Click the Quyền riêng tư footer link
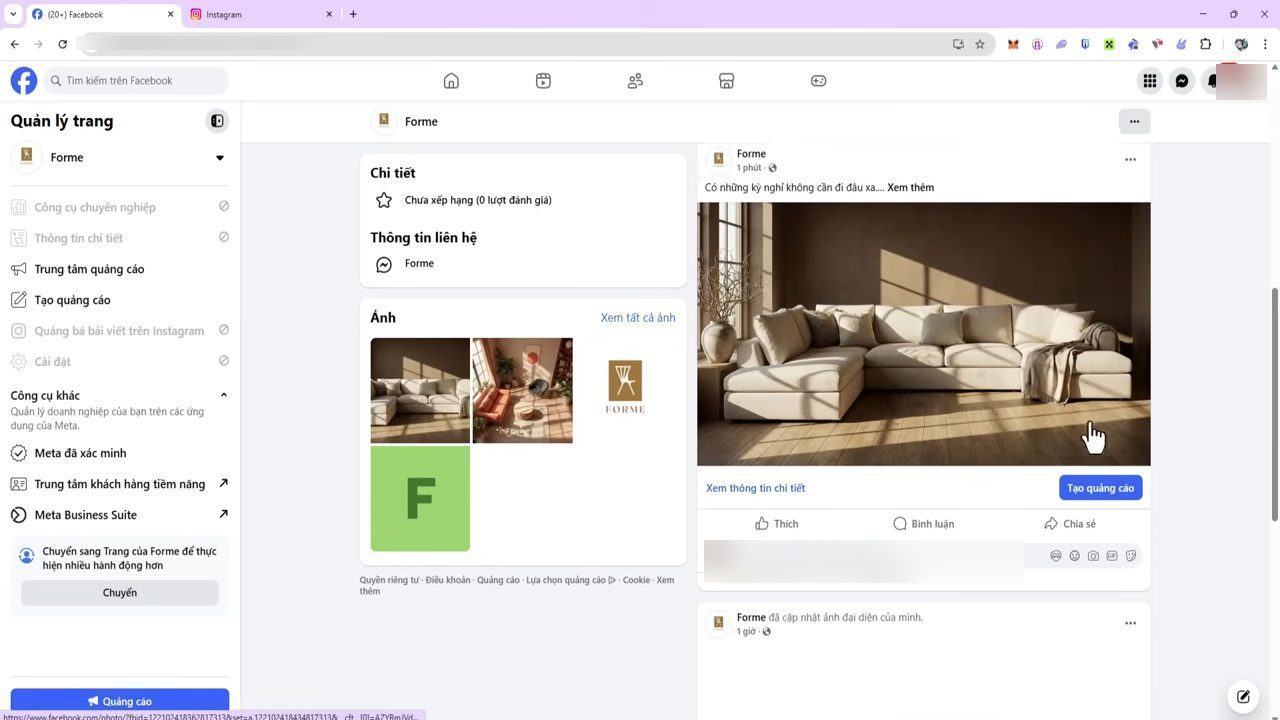1280x720 pixels. (x=389, y=580)
